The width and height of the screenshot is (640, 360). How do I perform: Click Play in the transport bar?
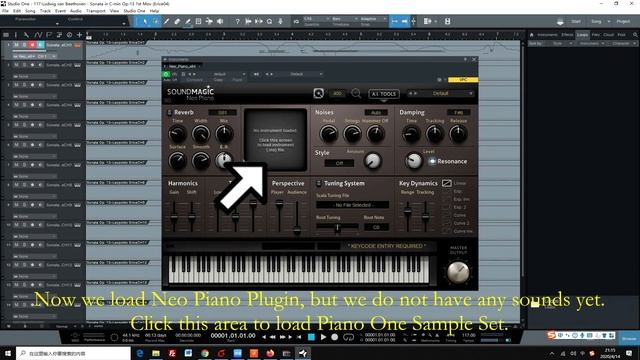click(x=323, y=337)
